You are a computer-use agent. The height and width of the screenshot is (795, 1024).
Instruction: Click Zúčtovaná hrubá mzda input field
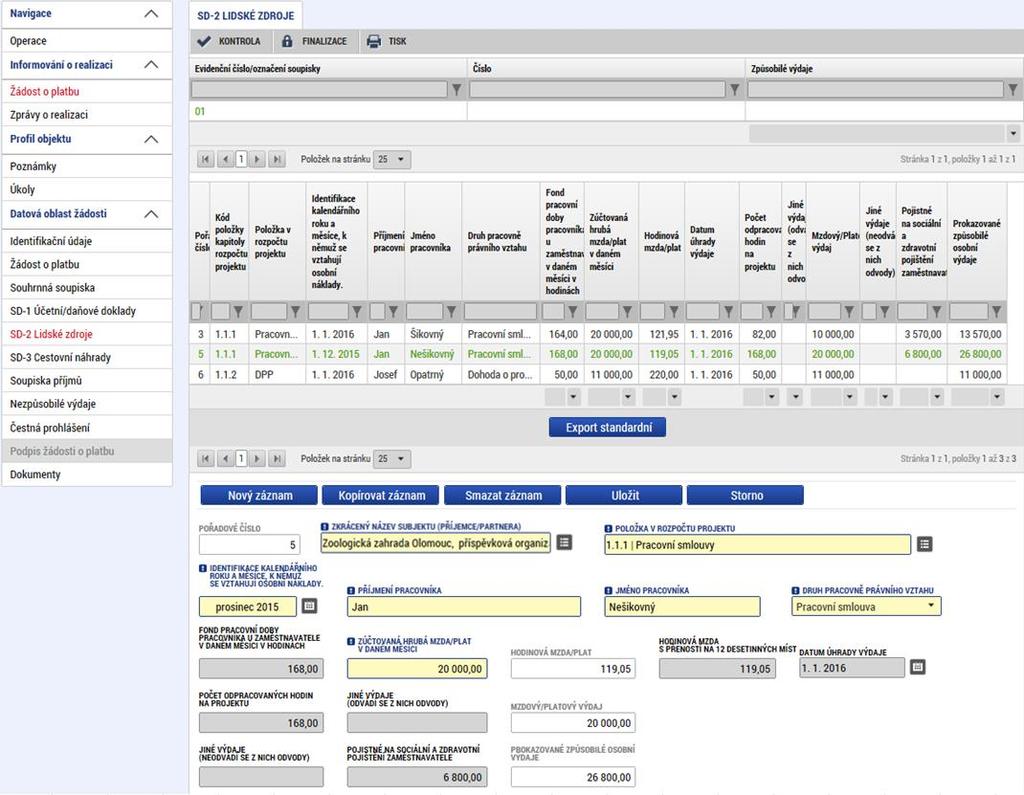(417, 669)
